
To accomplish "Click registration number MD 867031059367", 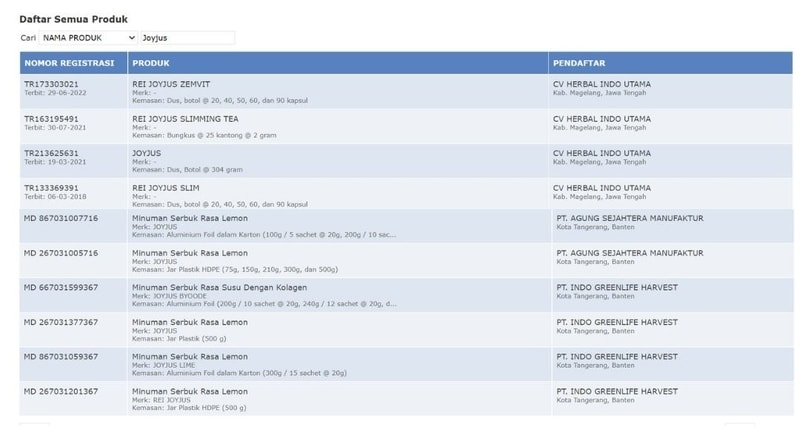I will [61, 357].
